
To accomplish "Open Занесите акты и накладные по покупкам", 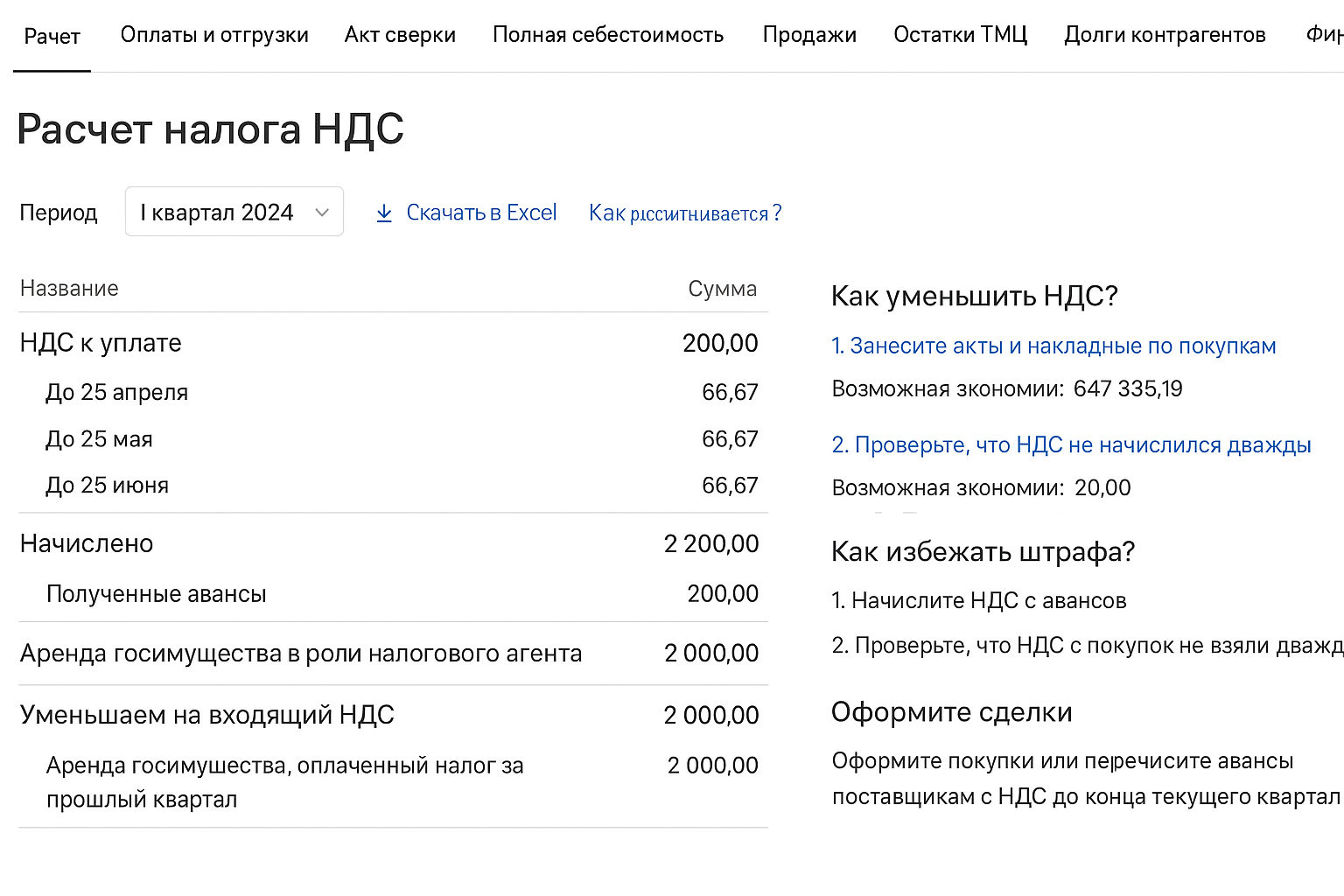I will [x=1053, y=346].
